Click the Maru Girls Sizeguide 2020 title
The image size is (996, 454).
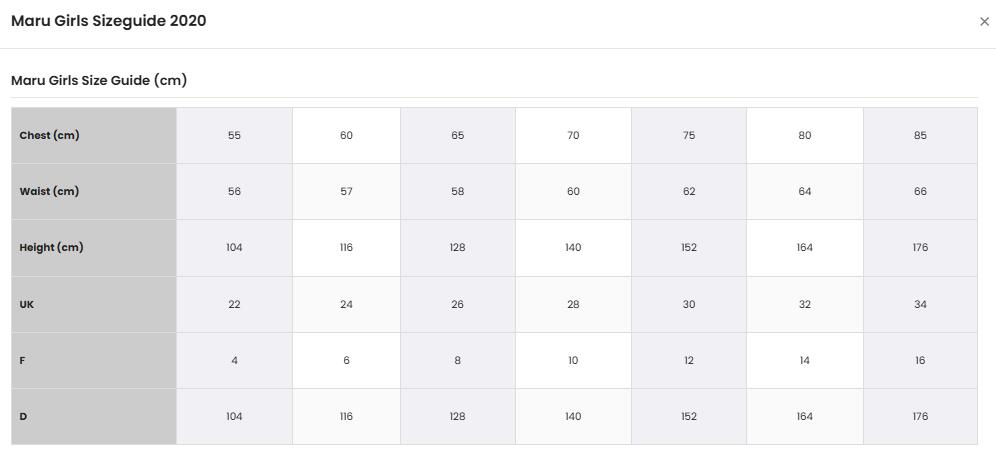[x=109, y=21]
